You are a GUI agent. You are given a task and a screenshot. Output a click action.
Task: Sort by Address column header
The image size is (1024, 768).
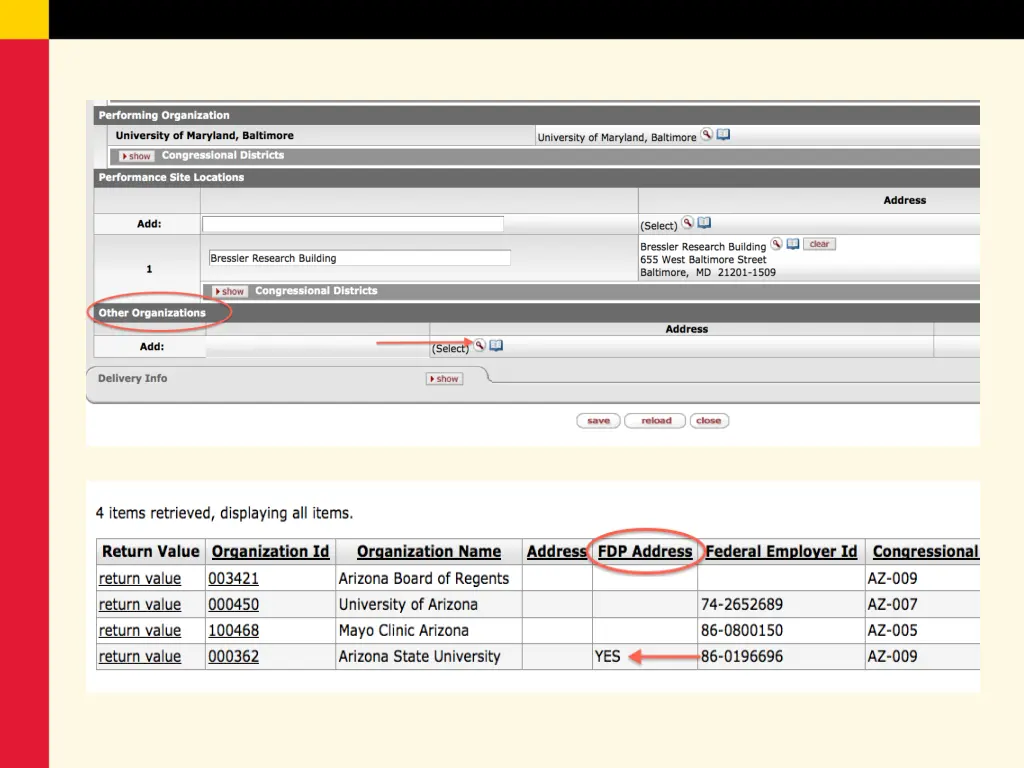556,552
